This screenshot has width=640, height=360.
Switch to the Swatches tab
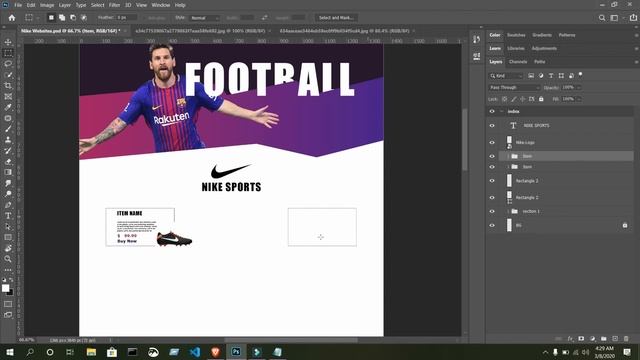tap(516, 35)
